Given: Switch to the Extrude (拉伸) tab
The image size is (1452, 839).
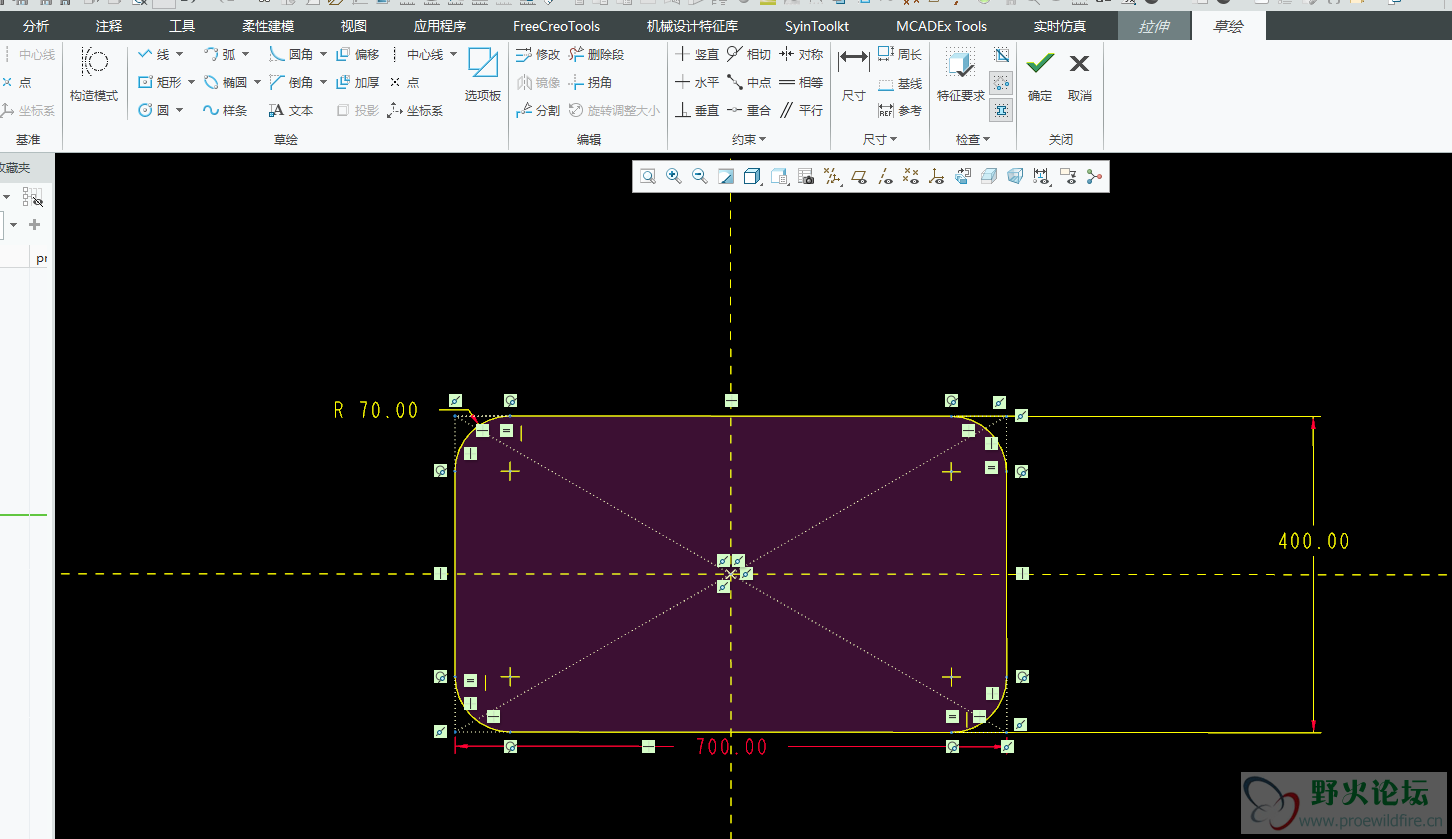Looking at the screenshot, I should (1154, 26).
